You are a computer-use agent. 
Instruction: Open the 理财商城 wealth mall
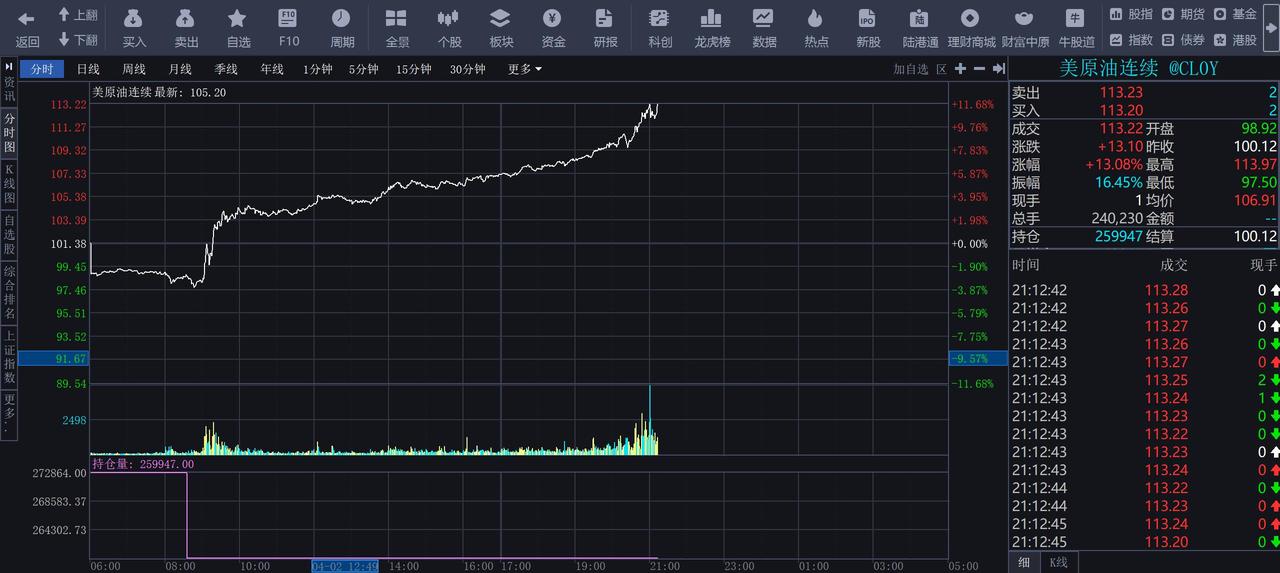(x=971, y=28)
